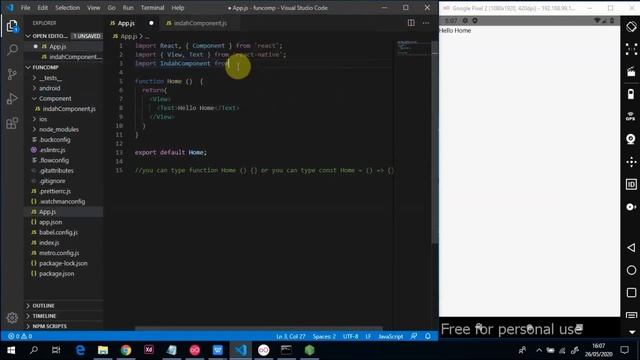Open Google Chrome from the taskbar
Viewport: 640px width, 360px height.
pos(126,350)
